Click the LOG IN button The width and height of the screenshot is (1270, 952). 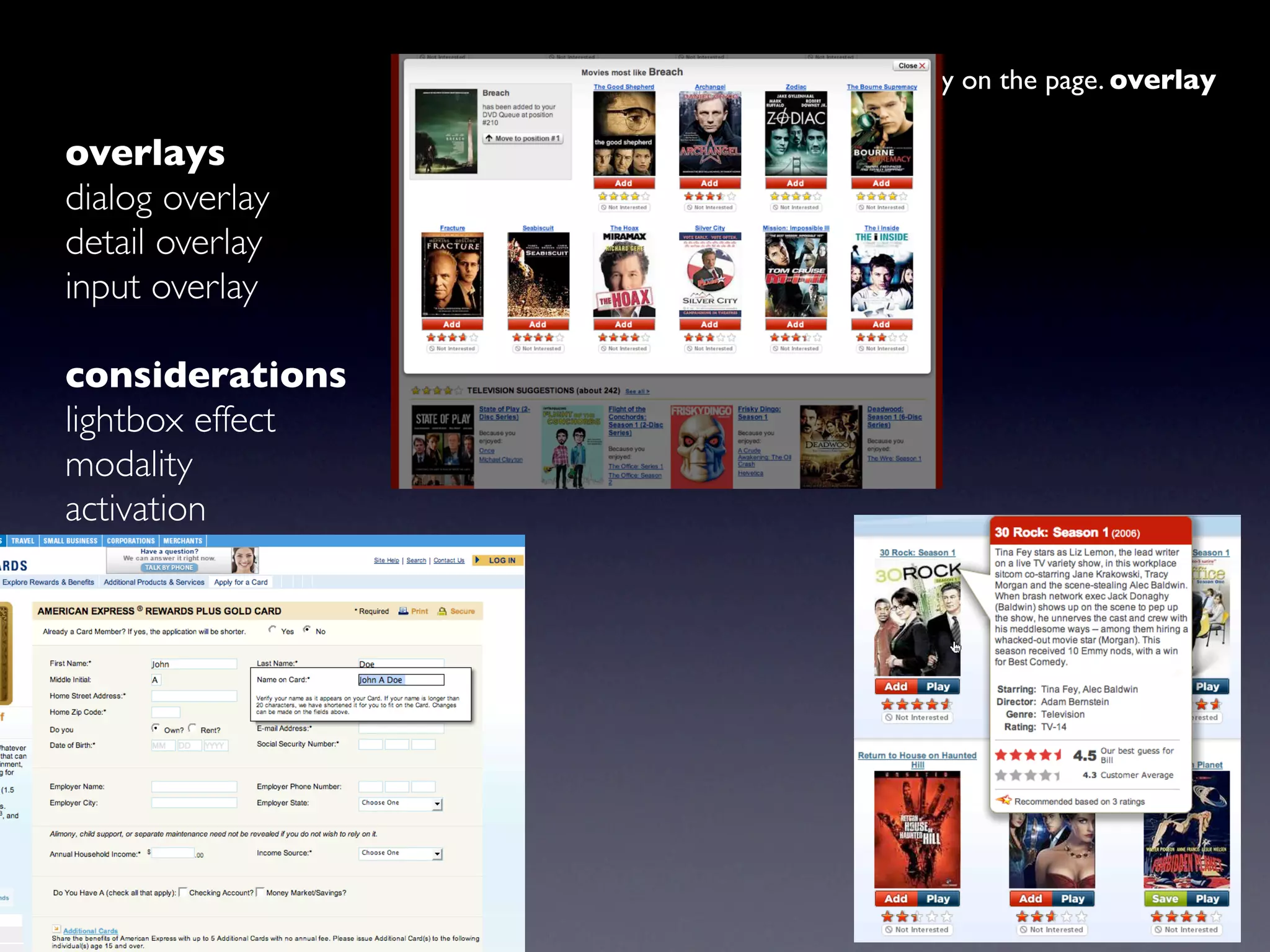click(499, 560)
